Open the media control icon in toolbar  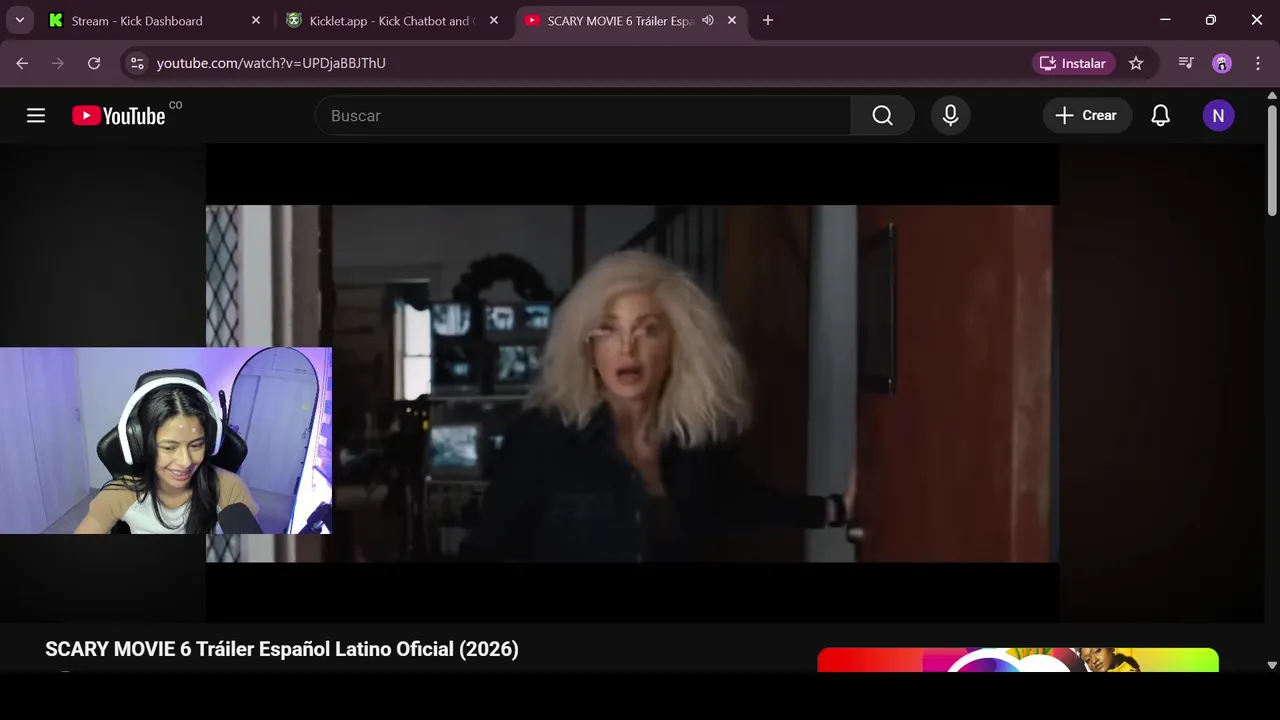[x=1186, y=63]
